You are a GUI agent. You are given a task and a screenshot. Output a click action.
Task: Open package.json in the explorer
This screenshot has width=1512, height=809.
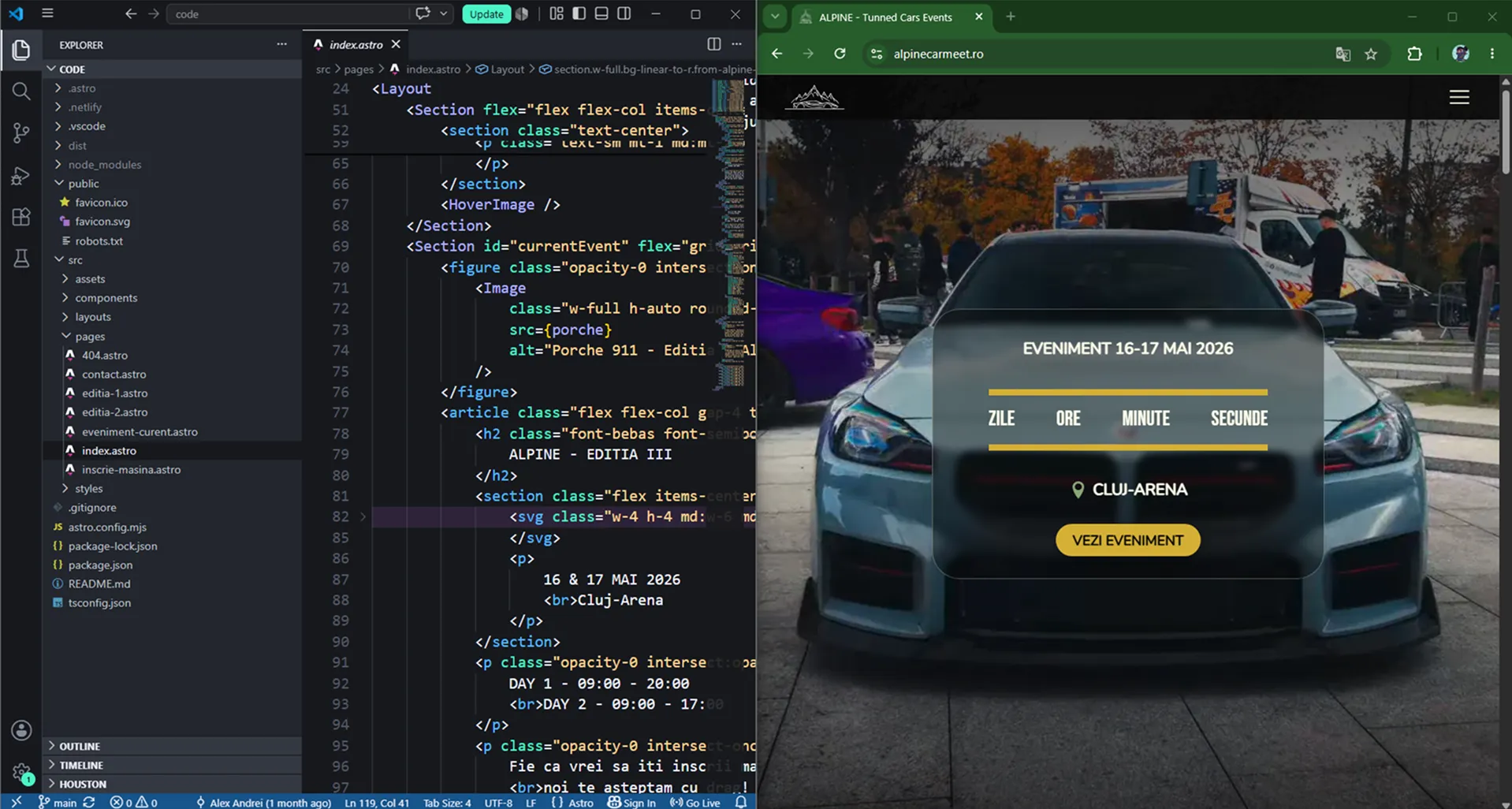tap(100, 565)
